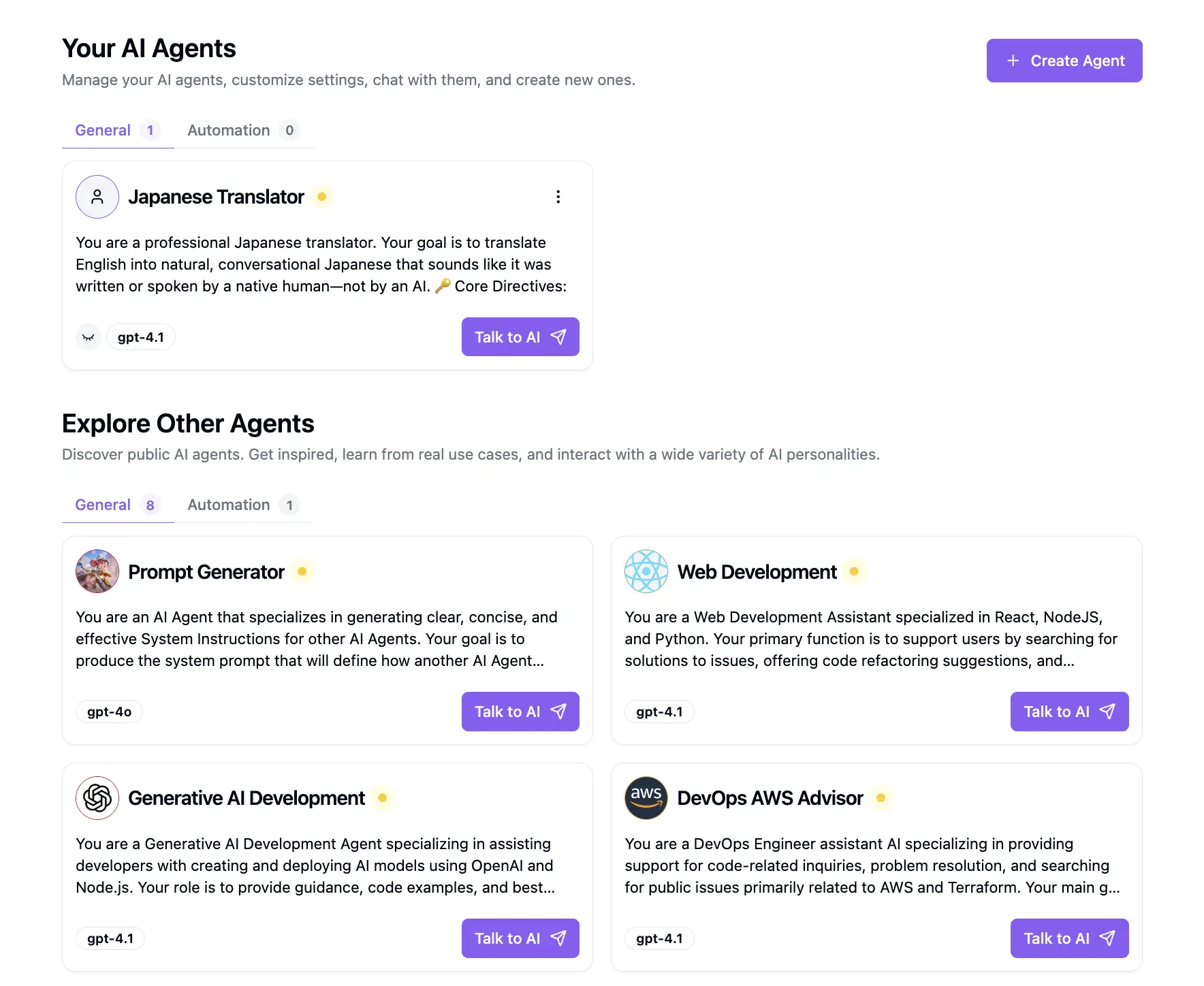Click the Web Development React logo icon
The height and width of the screenshot is (986, 1204).
coord(646,571)
